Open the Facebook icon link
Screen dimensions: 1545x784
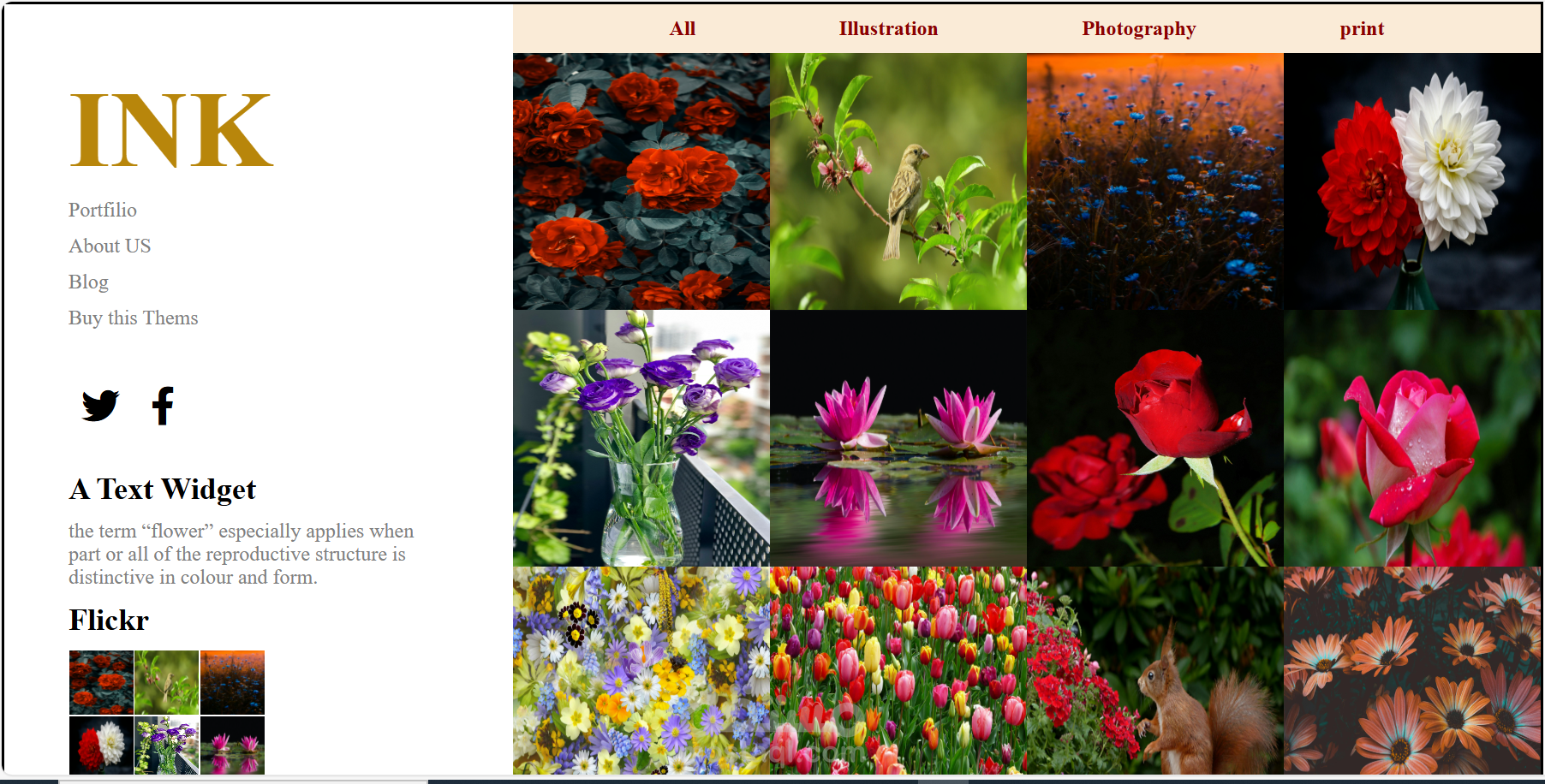pyautogui.click(x=163, y=406)
